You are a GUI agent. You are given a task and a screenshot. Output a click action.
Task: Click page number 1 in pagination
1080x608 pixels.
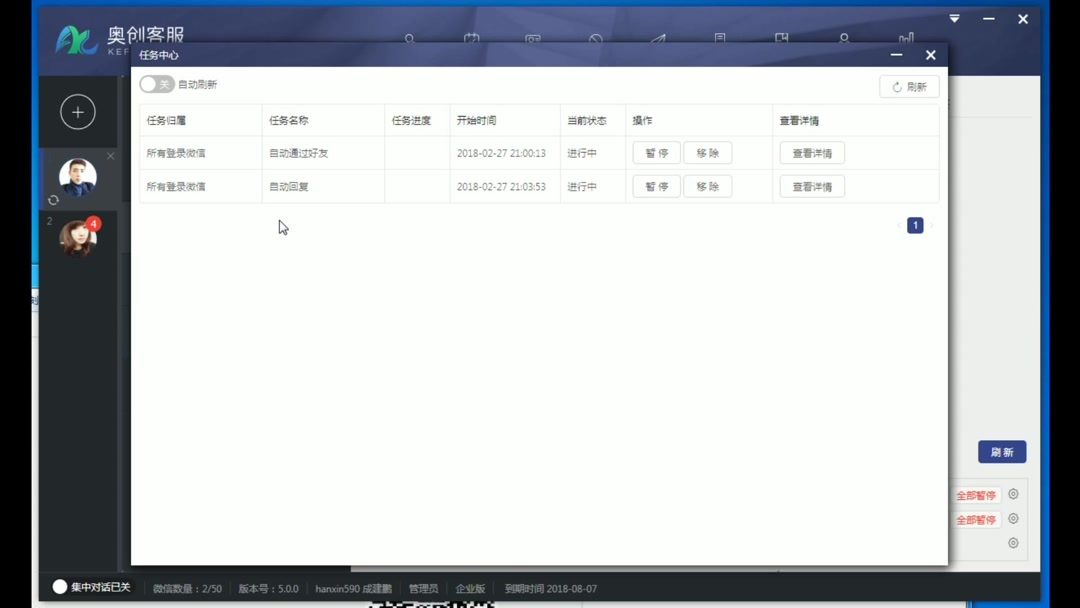914,225
